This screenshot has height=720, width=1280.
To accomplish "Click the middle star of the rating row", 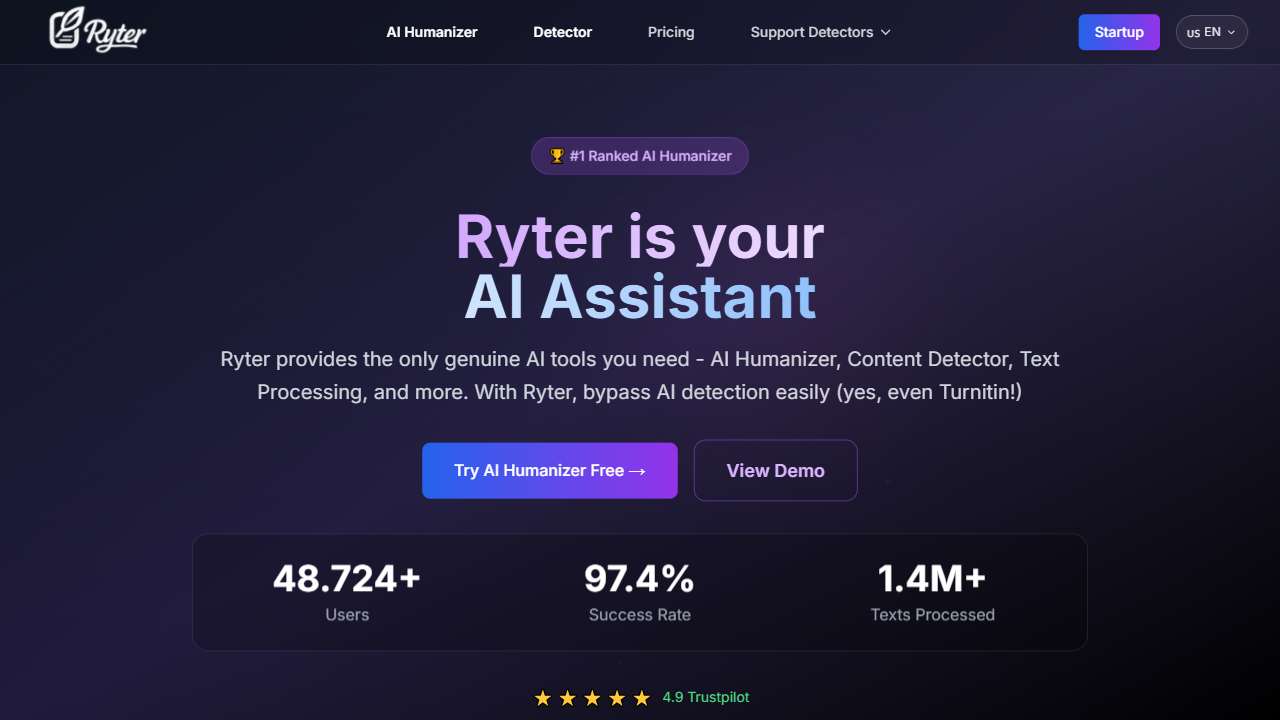I will [591, 698].
